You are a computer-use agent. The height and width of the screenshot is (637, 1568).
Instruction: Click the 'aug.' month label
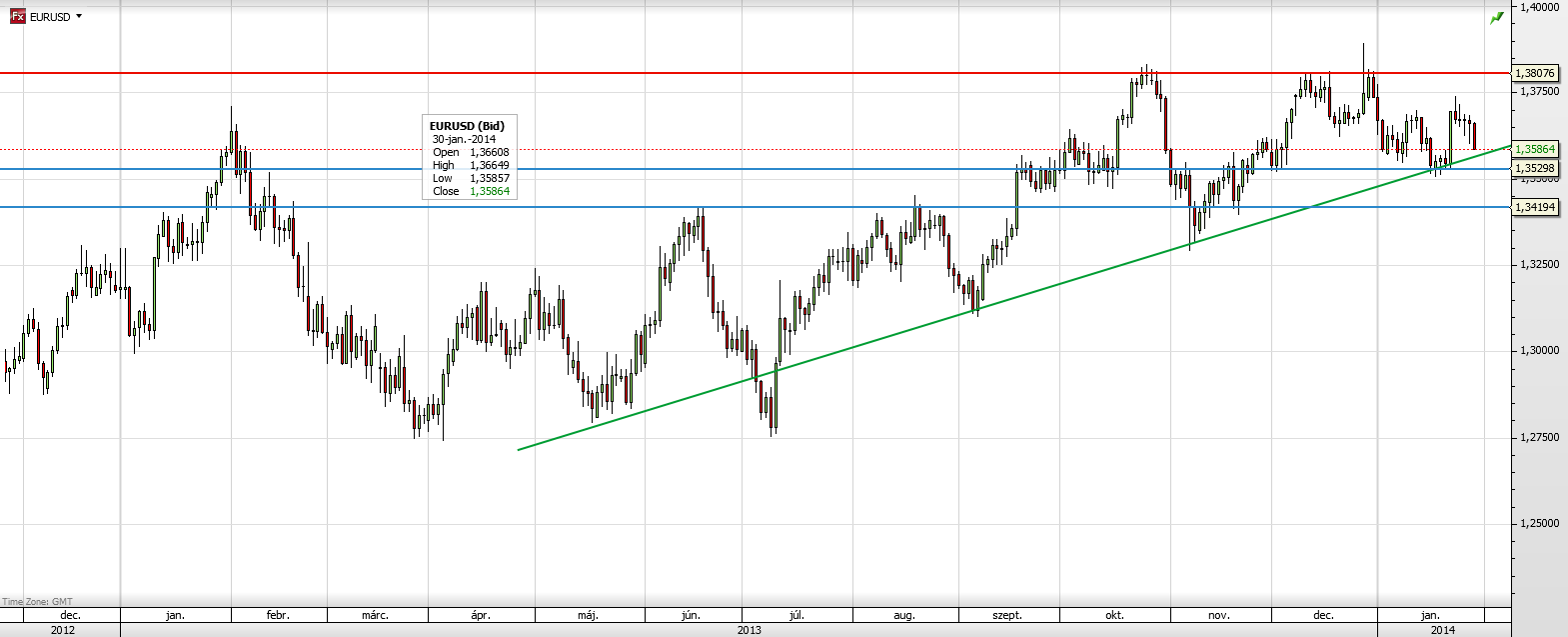(904, 616)
